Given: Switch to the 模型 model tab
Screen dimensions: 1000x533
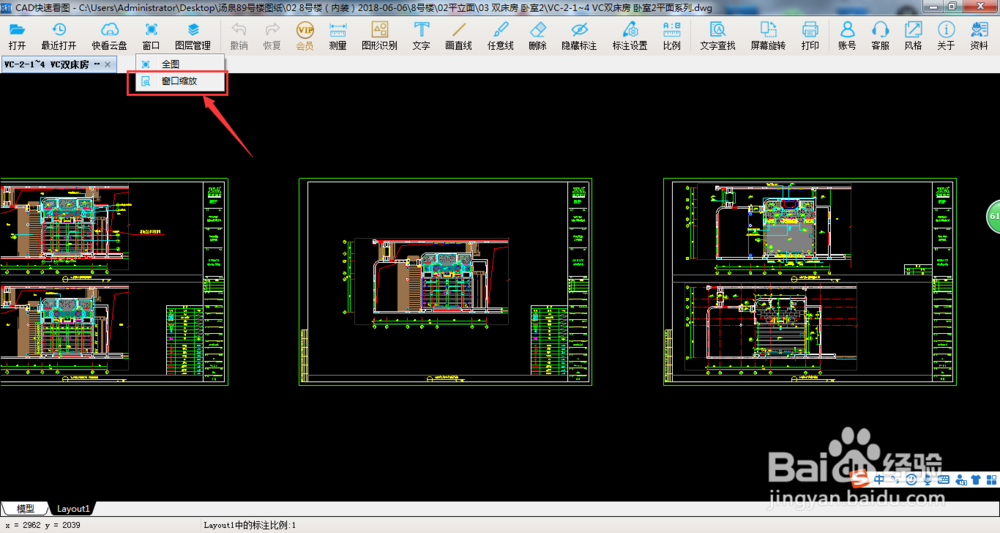Looking at the screenshot, I should click(25, 509).
